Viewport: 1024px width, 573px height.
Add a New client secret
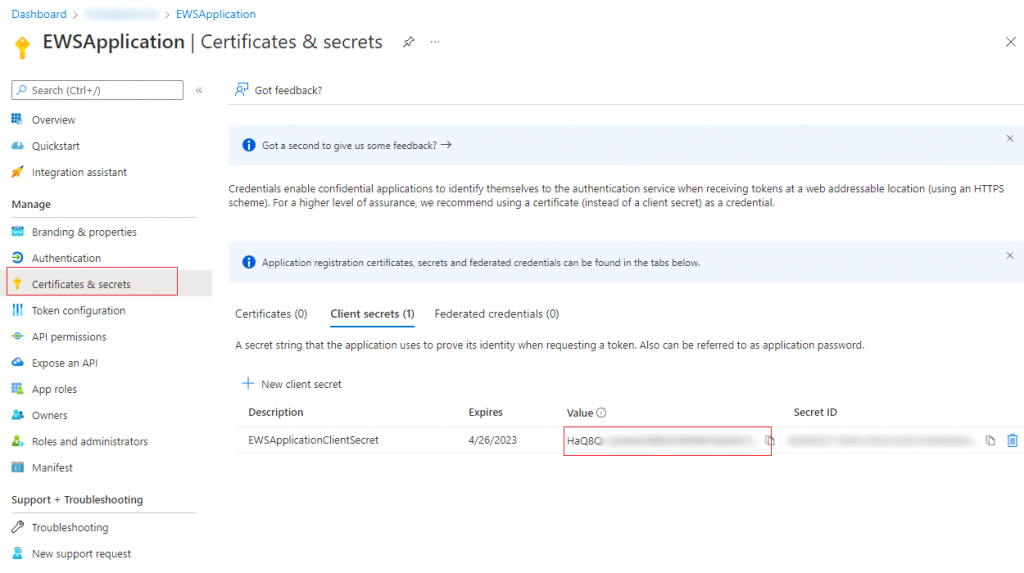[x=292, y=384]
